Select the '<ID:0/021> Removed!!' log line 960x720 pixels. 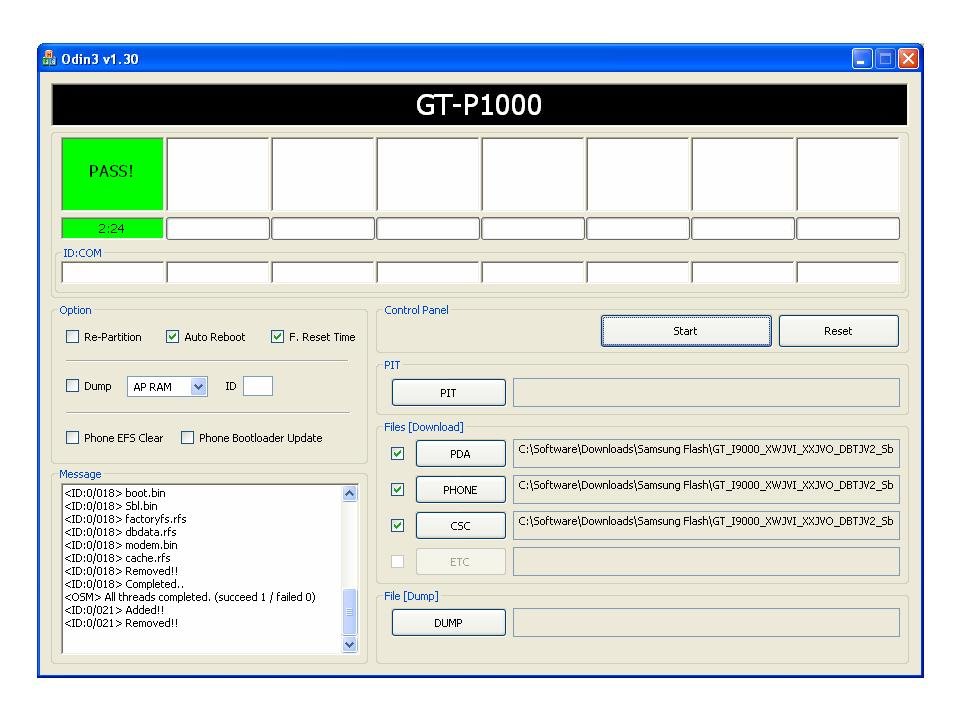(x=121, y=623)
